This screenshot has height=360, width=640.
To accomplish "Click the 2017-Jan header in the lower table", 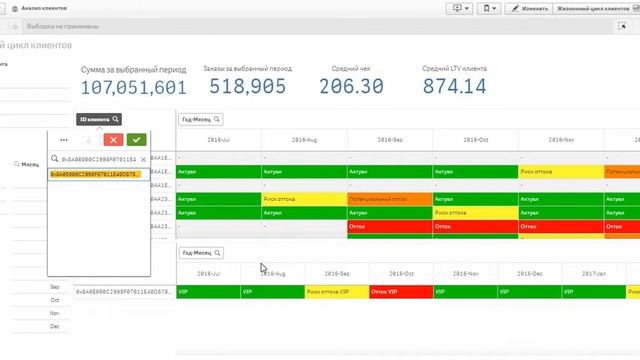I will coord(594,273).
